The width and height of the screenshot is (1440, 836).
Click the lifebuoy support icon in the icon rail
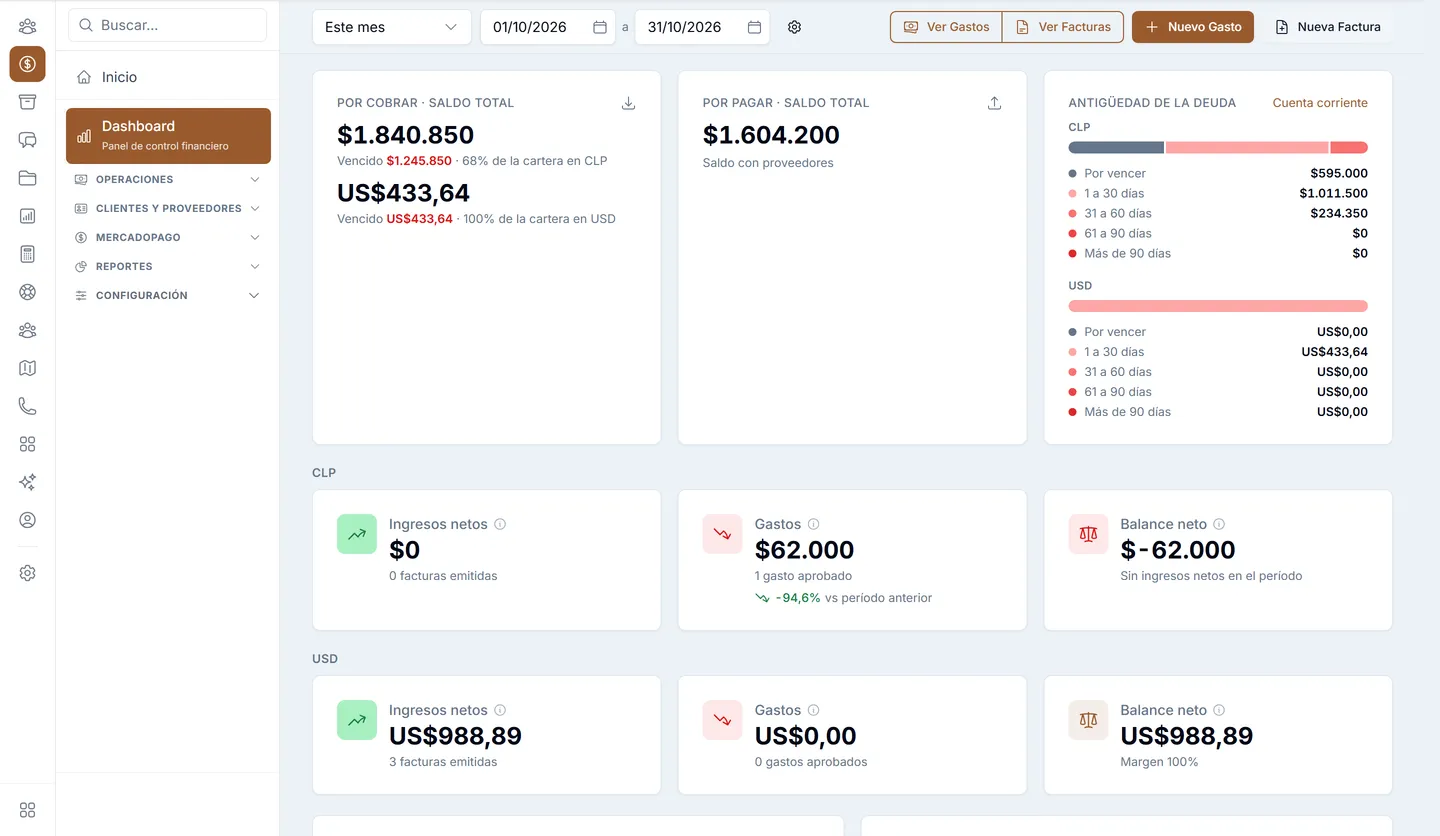point(27,292)
